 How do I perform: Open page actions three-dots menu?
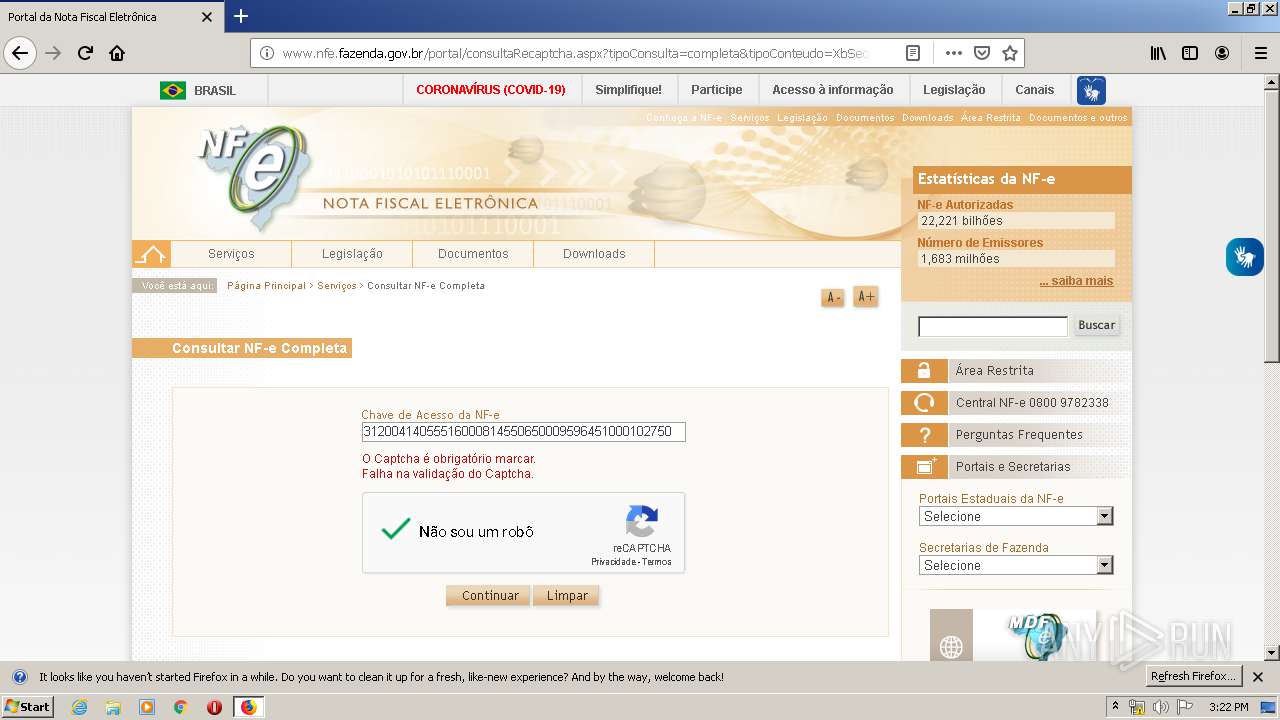pyautogui.click(x=954, y=53)
